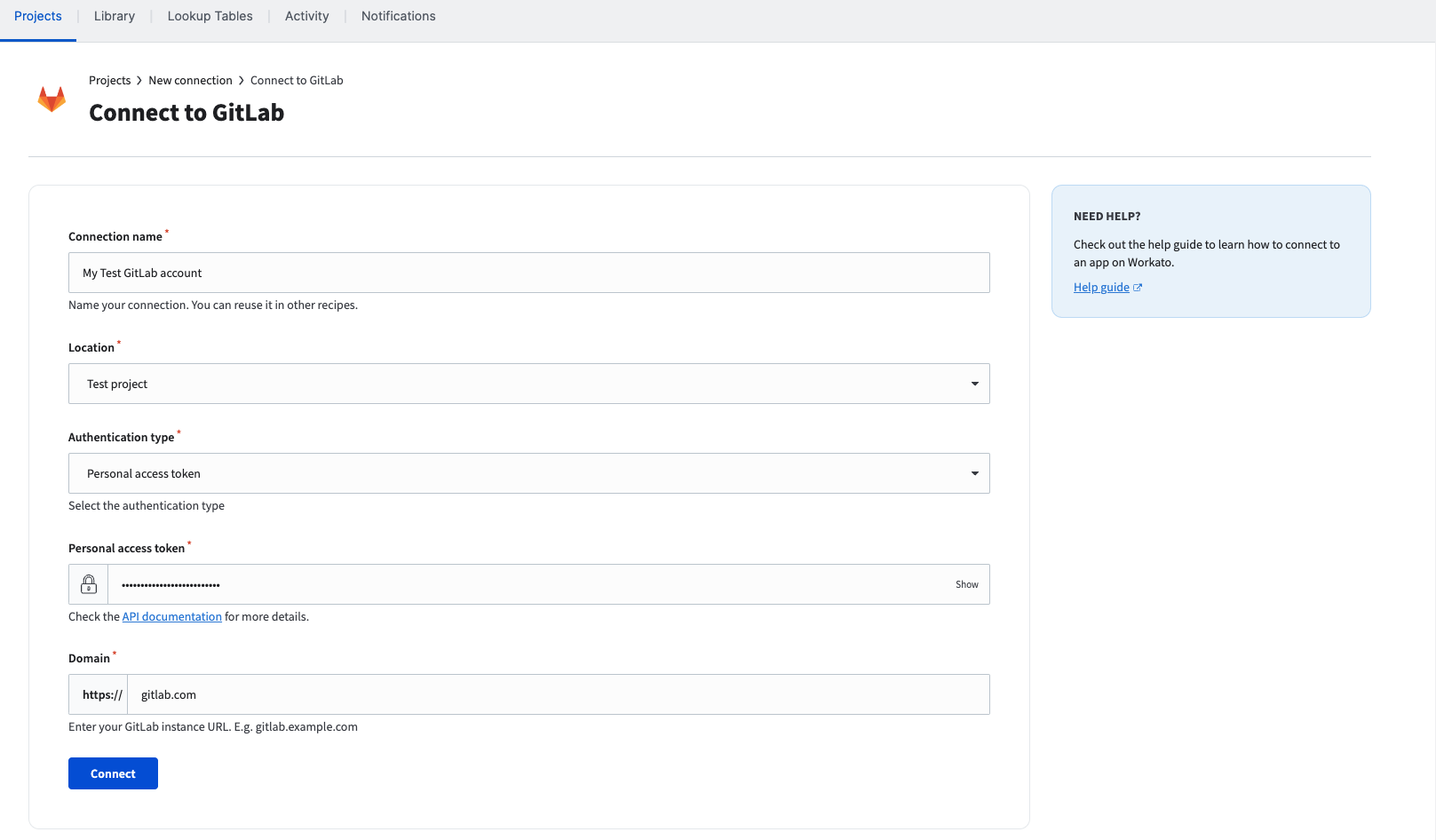Click the GitLab fox logo icon
Viewport: 1436px width, 840px height.
pos(52,99)
